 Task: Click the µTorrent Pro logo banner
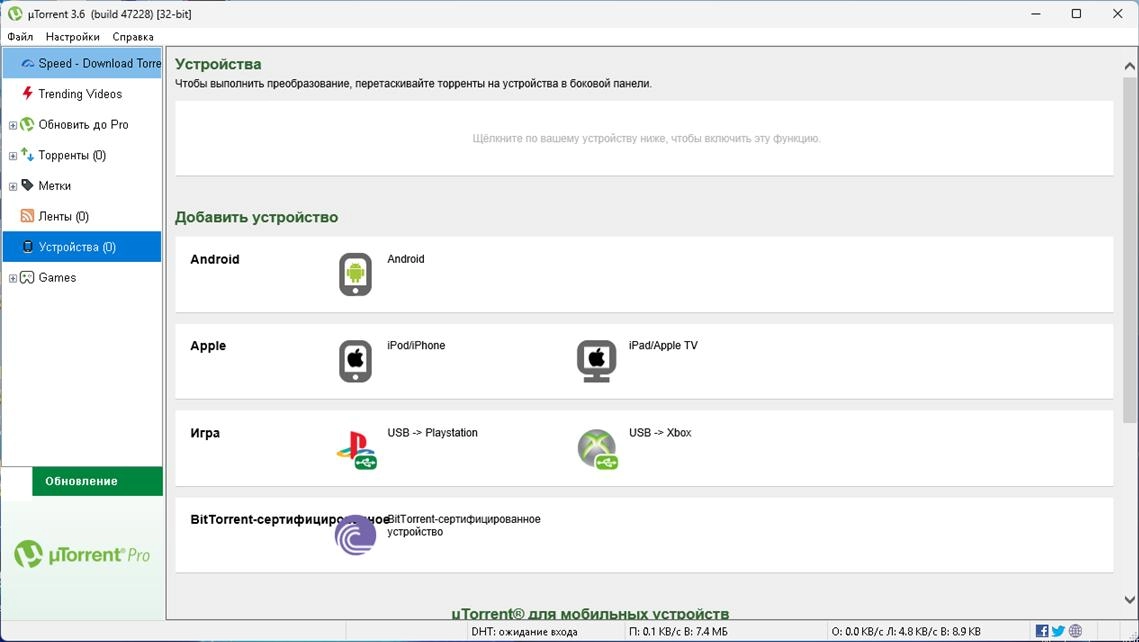[82, 555]
